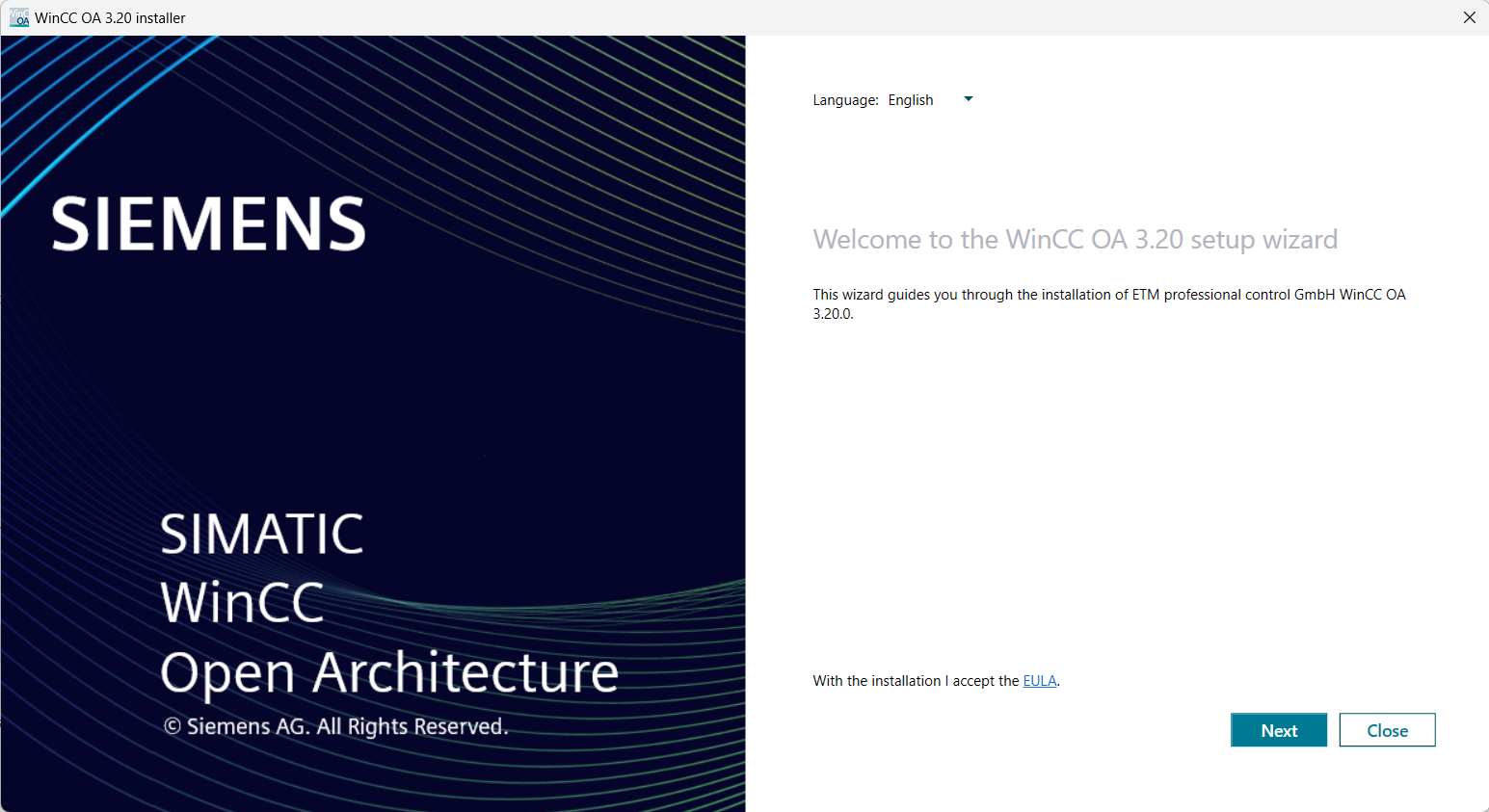1489x812 pixels.
Task: Click the Welcome to the WinCC OA 3.20 heading
Action: (x=1075, y=239)
